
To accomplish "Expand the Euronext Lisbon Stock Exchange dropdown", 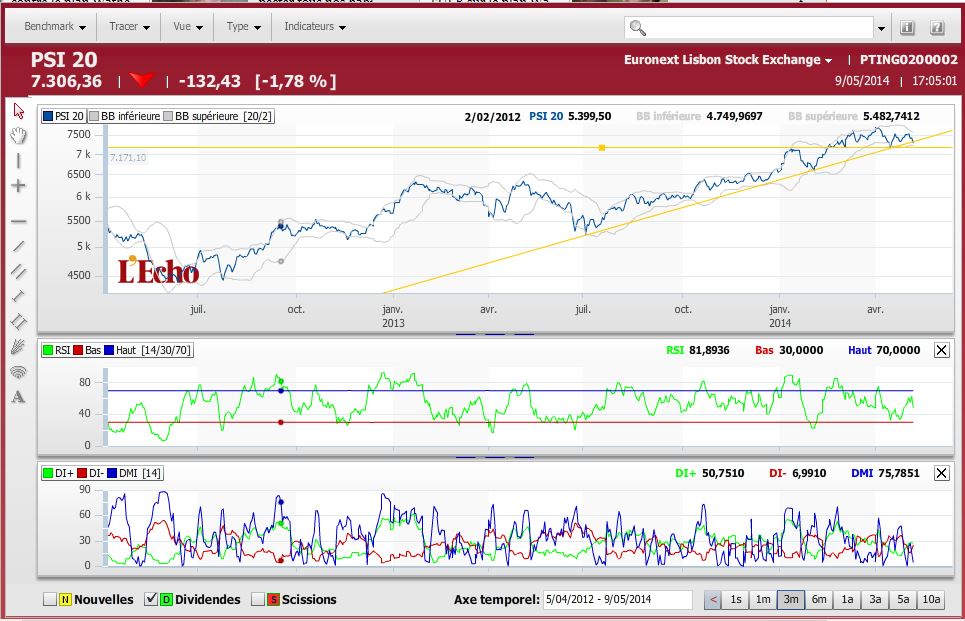I will point(728,60).
